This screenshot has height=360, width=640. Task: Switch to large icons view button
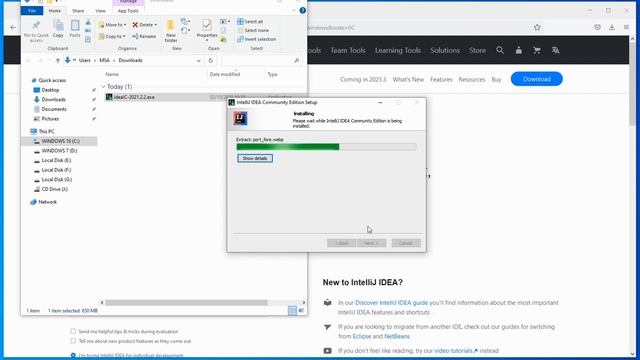point(301,311)
